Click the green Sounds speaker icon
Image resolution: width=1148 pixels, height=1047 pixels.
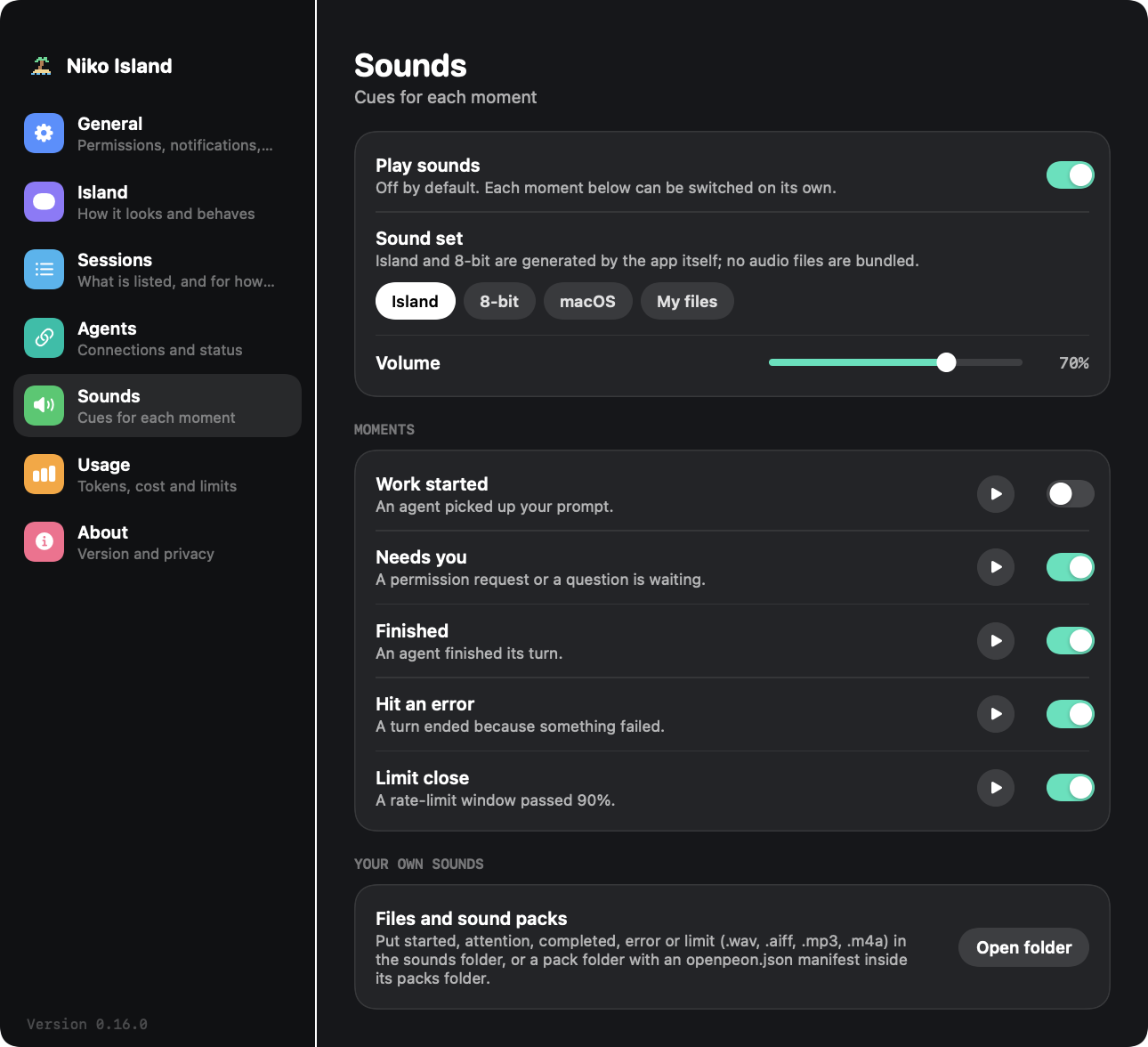tap(44, 406)
